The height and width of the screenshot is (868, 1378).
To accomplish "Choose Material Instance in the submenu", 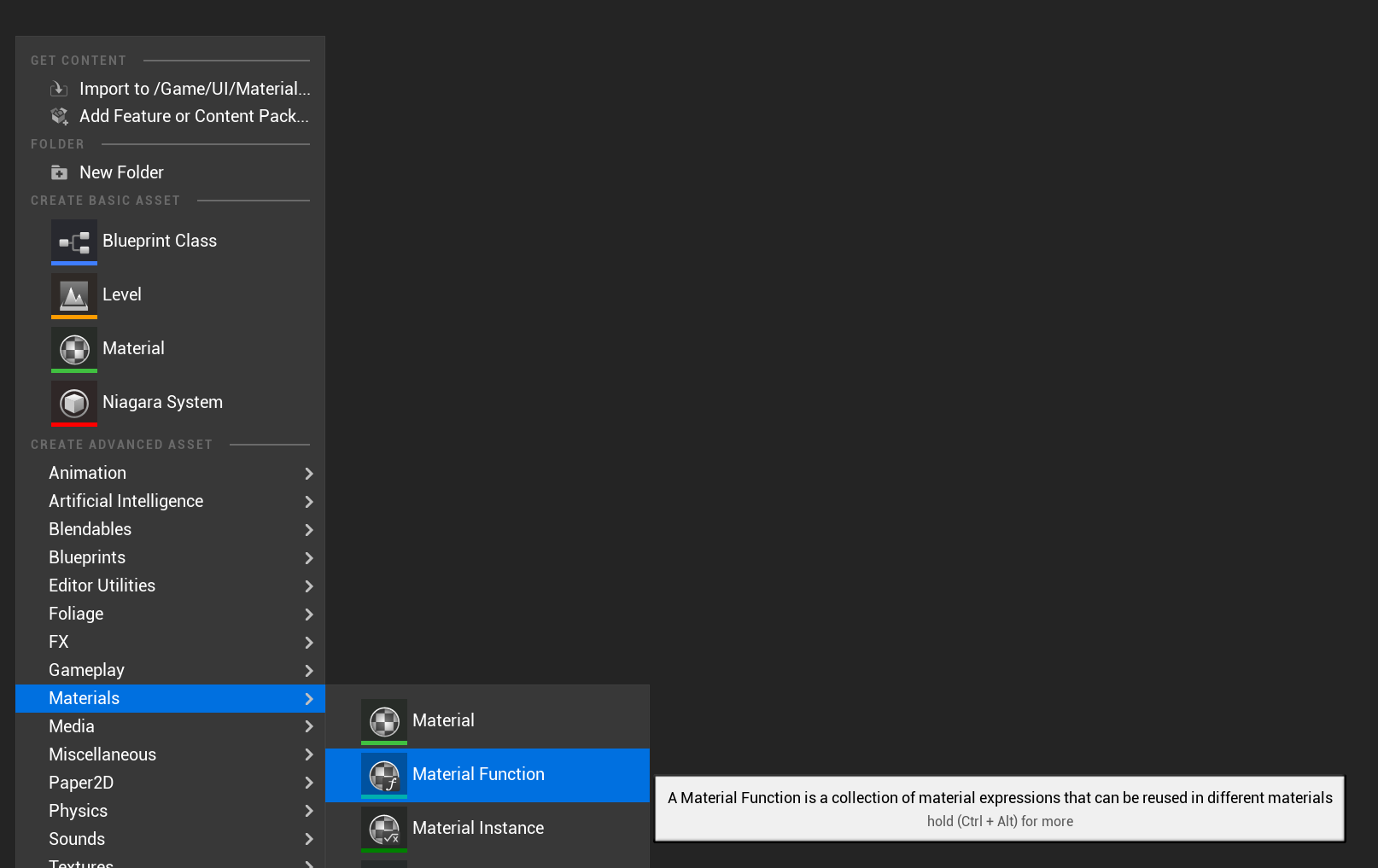I will click(488, 829).
